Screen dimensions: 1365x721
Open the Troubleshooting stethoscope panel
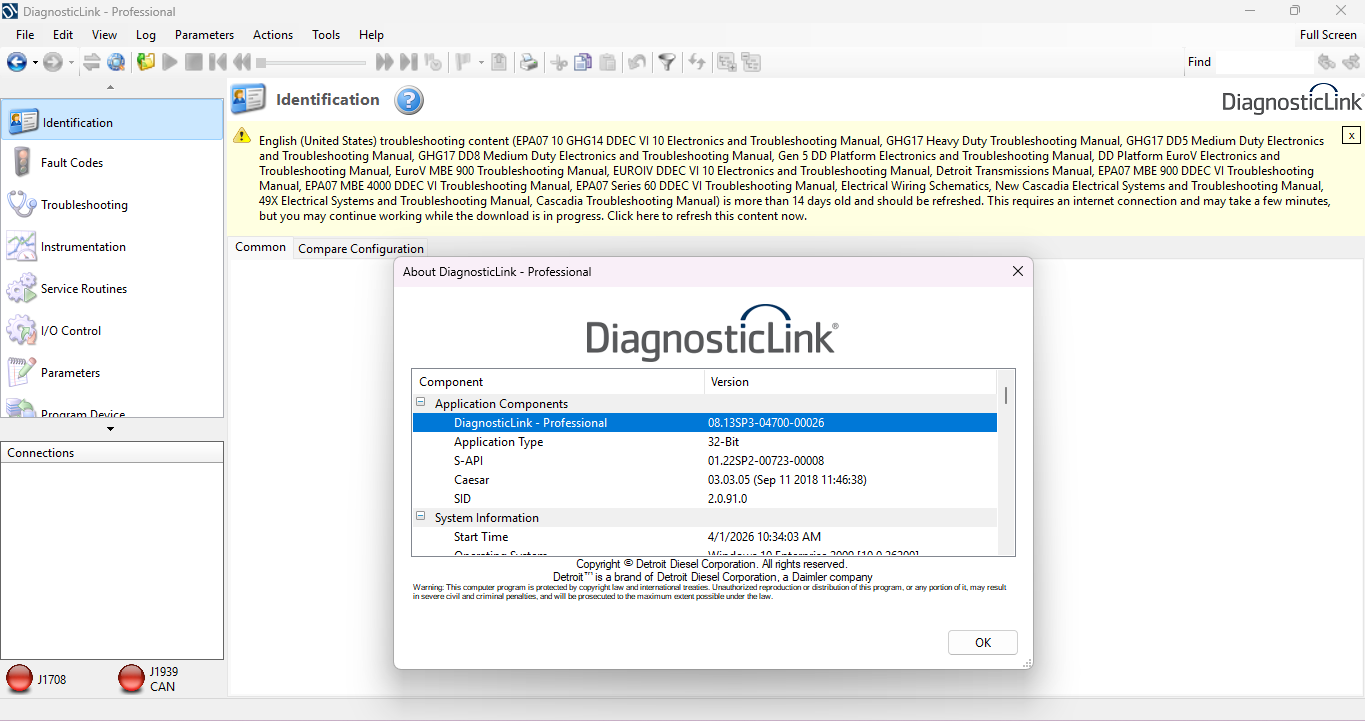(x=112, y=205)
